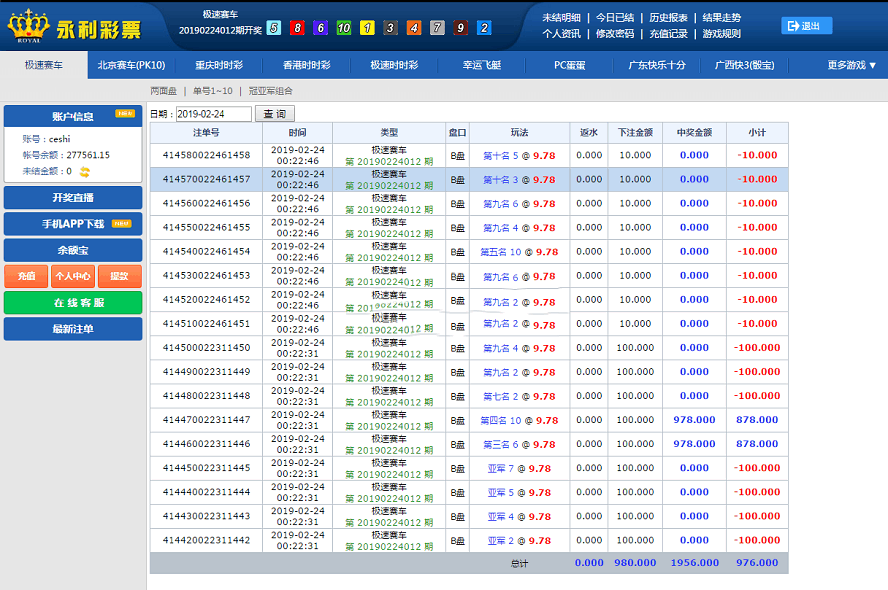This screenshot has height=590, width=888.
Task: Click the Royal crown logo
Action: click(x=27, y=27)
